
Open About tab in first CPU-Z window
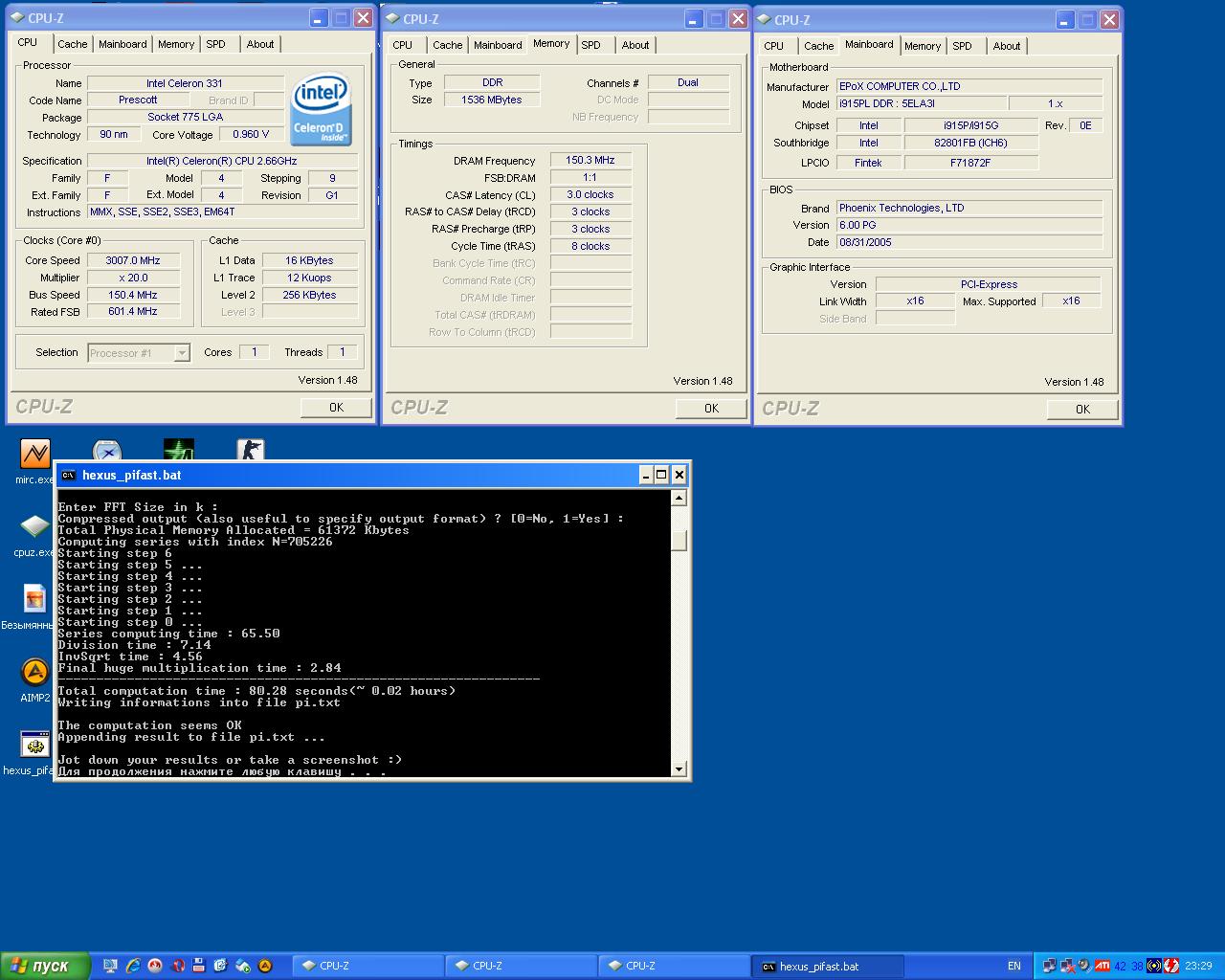coord(260,44)
